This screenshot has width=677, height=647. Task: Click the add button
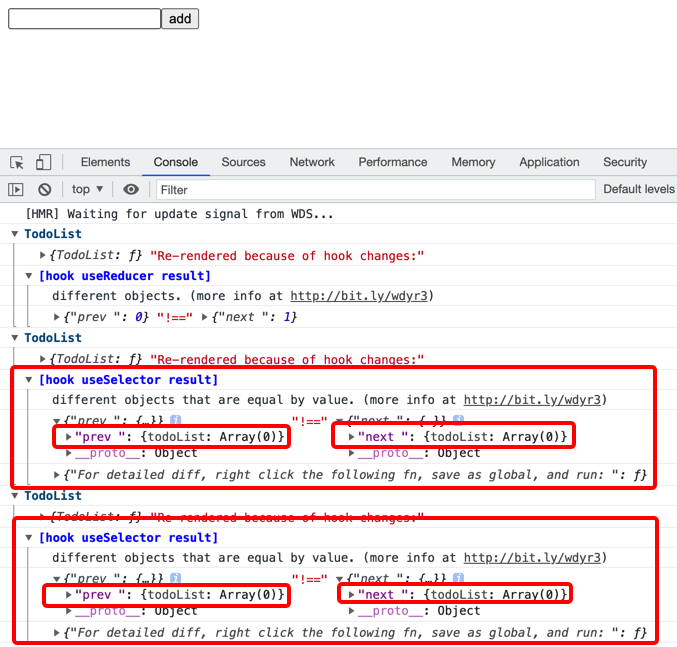[x=180, y=19]
